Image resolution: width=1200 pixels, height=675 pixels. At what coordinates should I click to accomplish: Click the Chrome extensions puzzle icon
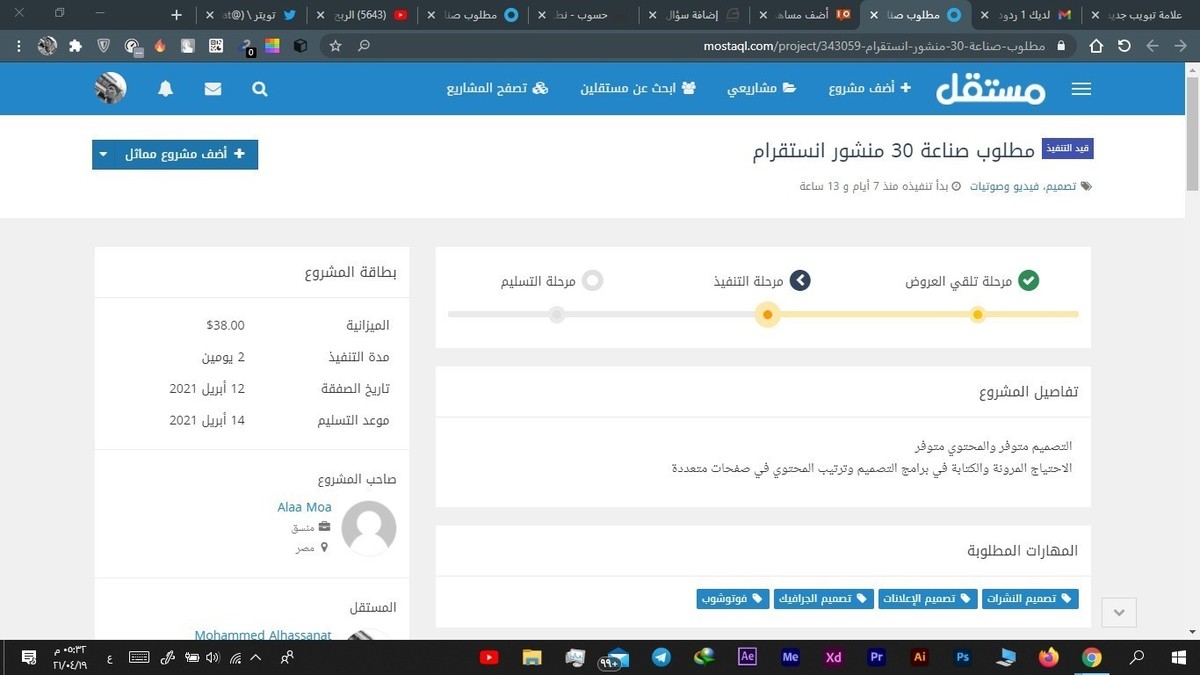click(75, 46)
